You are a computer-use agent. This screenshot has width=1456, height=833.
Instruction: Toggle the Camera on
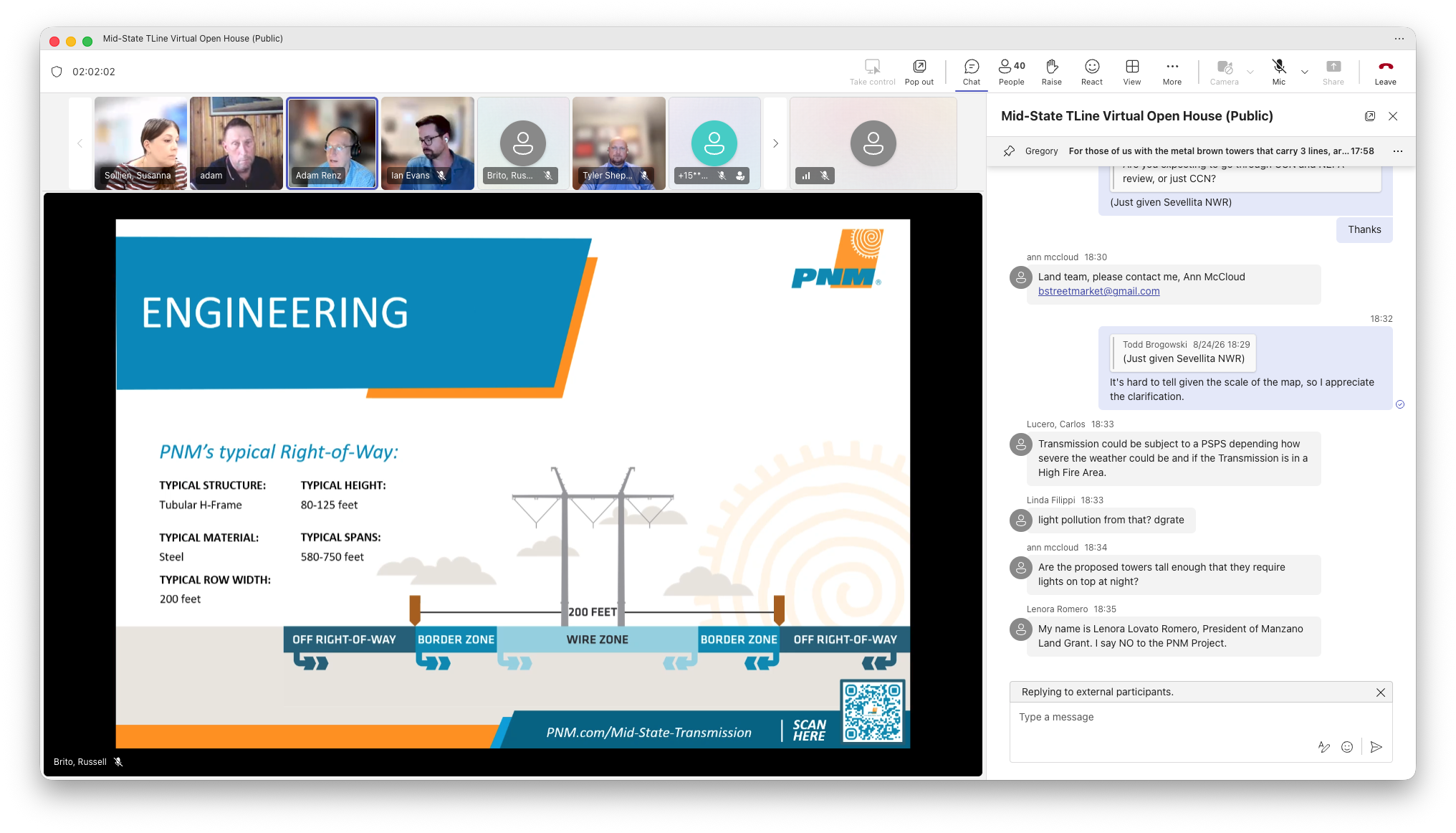click(x=1225, y=72)
